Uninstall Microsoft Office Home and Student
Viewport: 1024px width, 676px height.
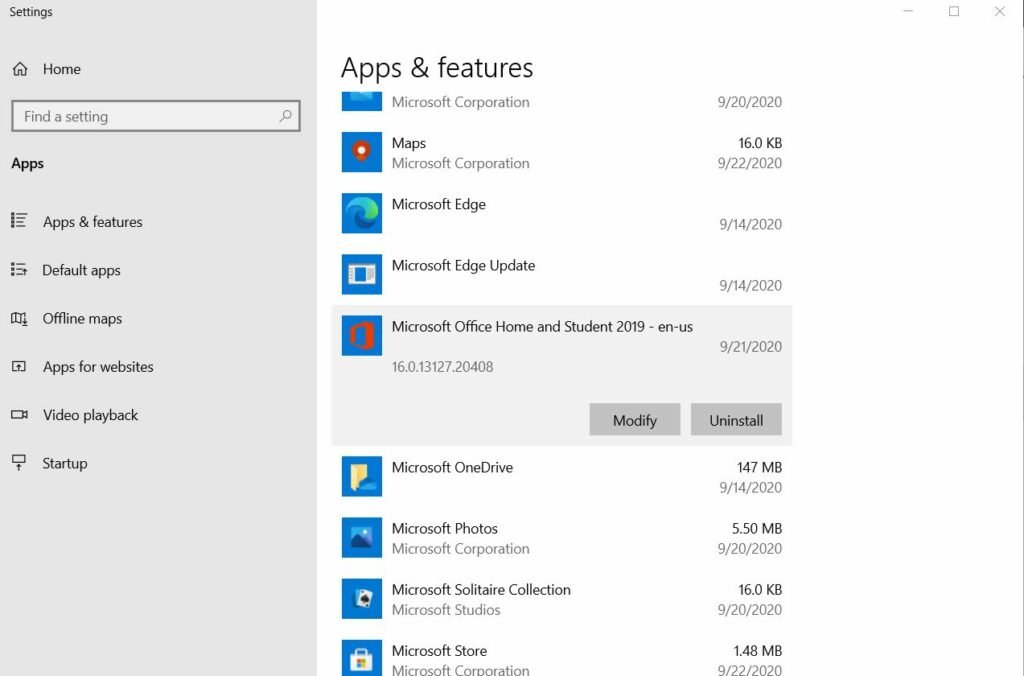tap(736, 420)
